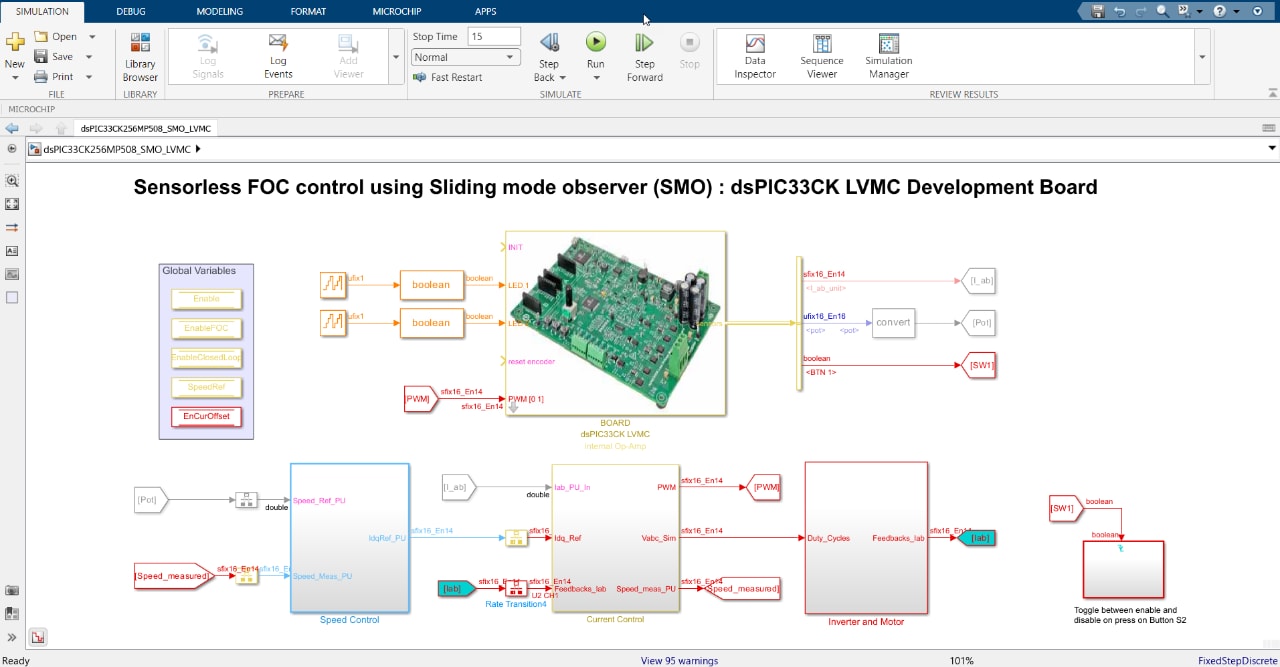Select the Zoom tool in left palette

click(12, 181)
